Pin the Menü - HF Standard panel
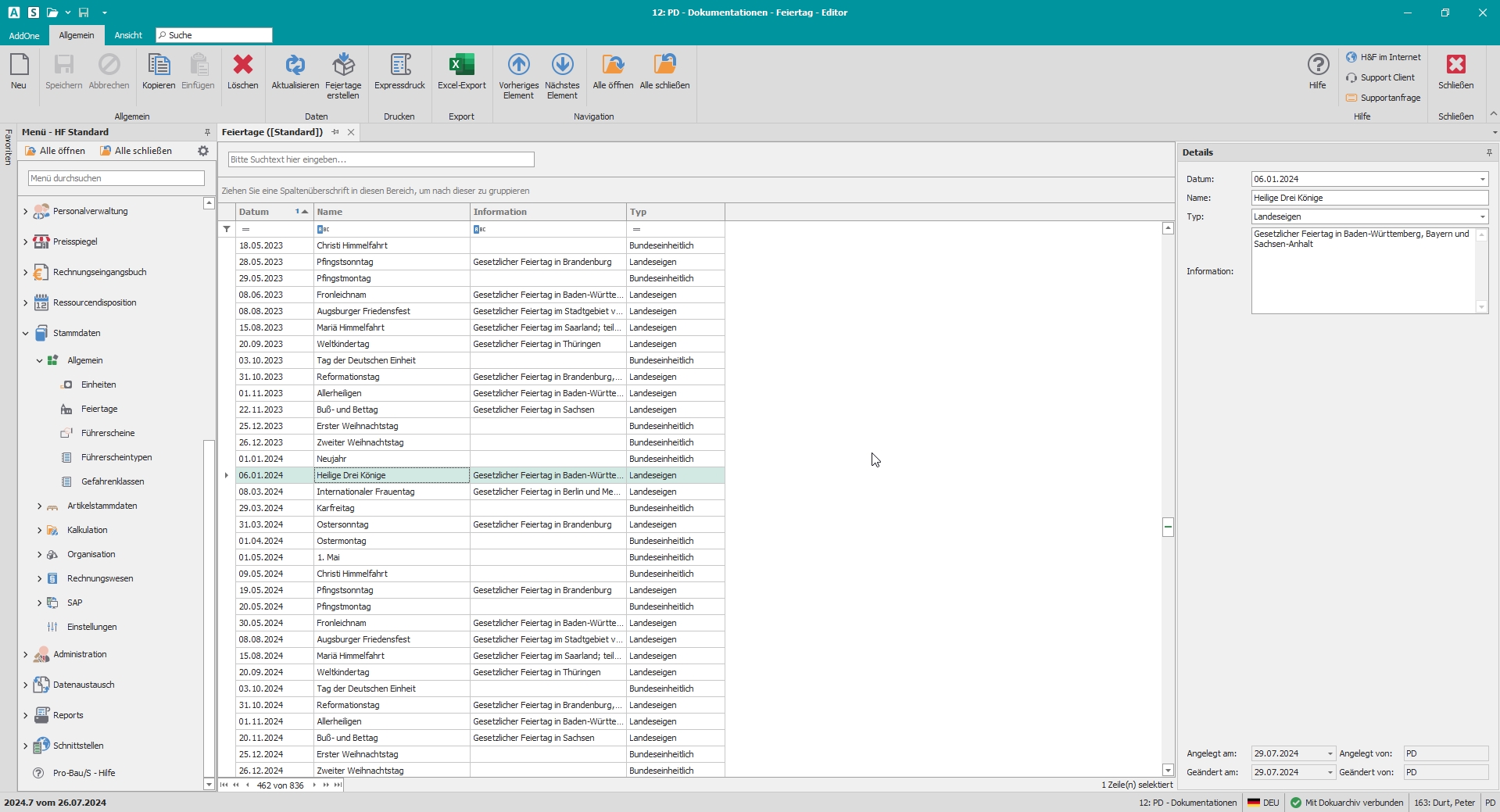 tap(207, 132)
